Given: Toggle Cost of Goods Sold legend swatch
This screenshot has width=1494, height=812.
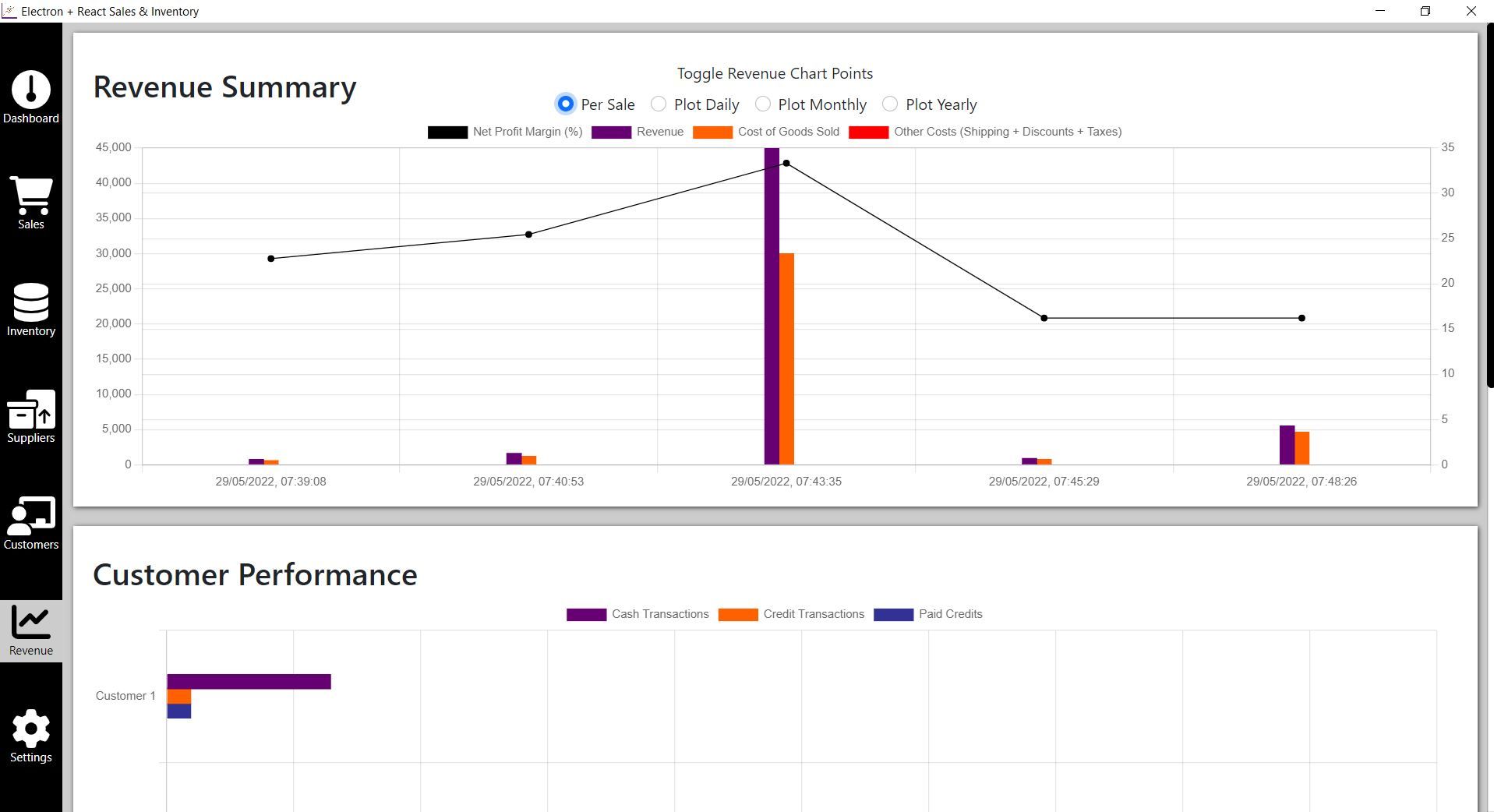Looking at the screenshot, I should pyautogui.click(x=712, y=132).
